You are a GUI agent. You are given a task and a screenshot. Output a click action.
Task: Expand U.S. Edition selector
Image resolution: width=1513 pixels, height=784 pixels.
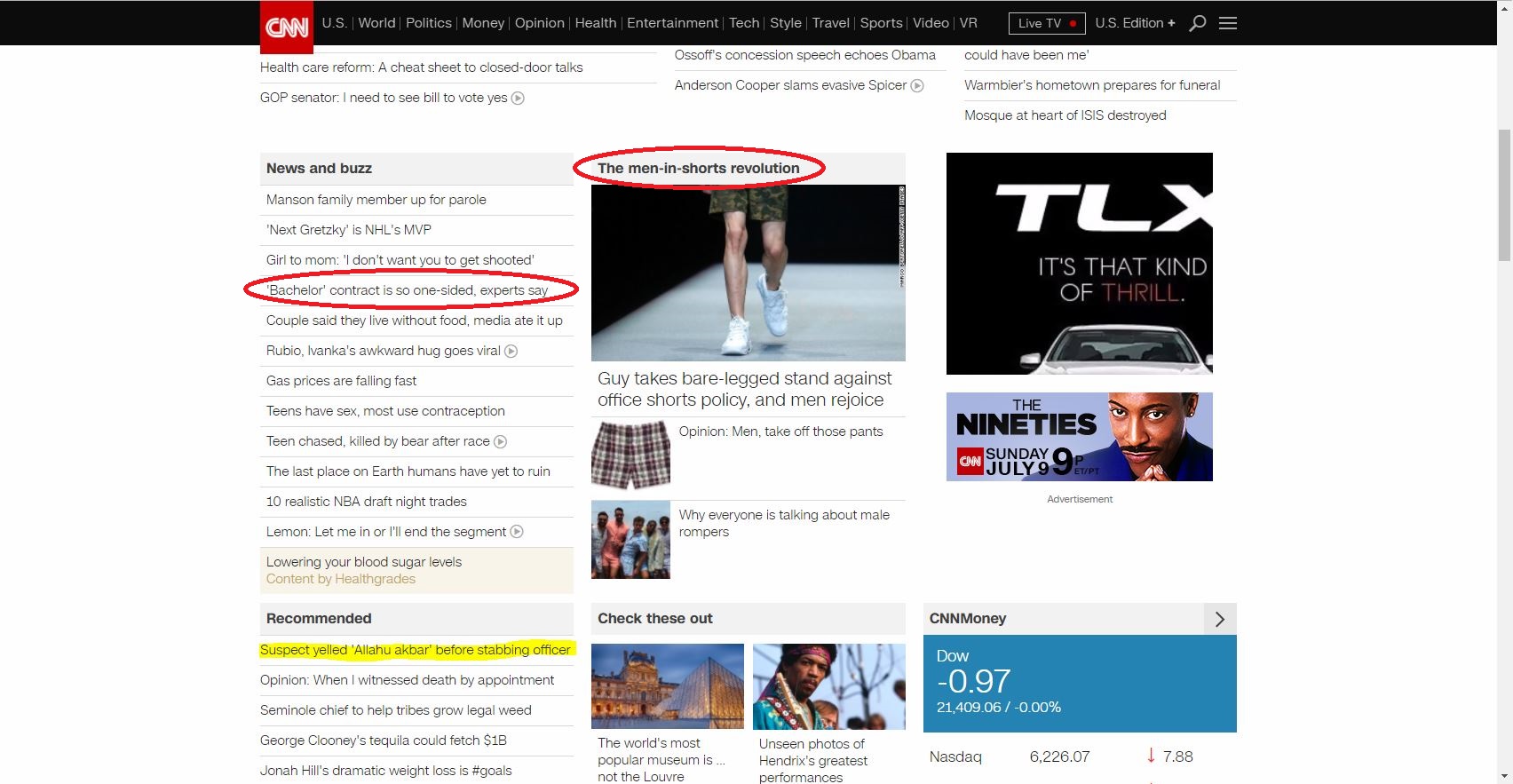pos(1135,23)
